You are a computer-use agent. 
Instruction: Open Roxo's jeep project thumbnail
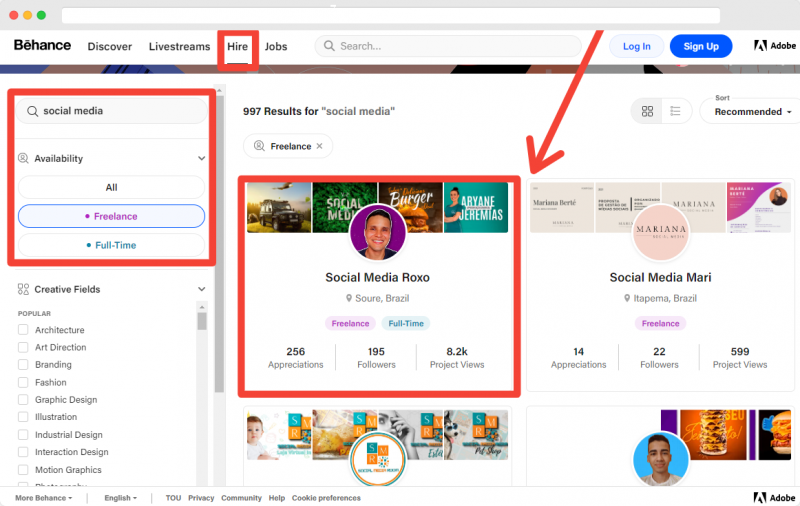279,208
